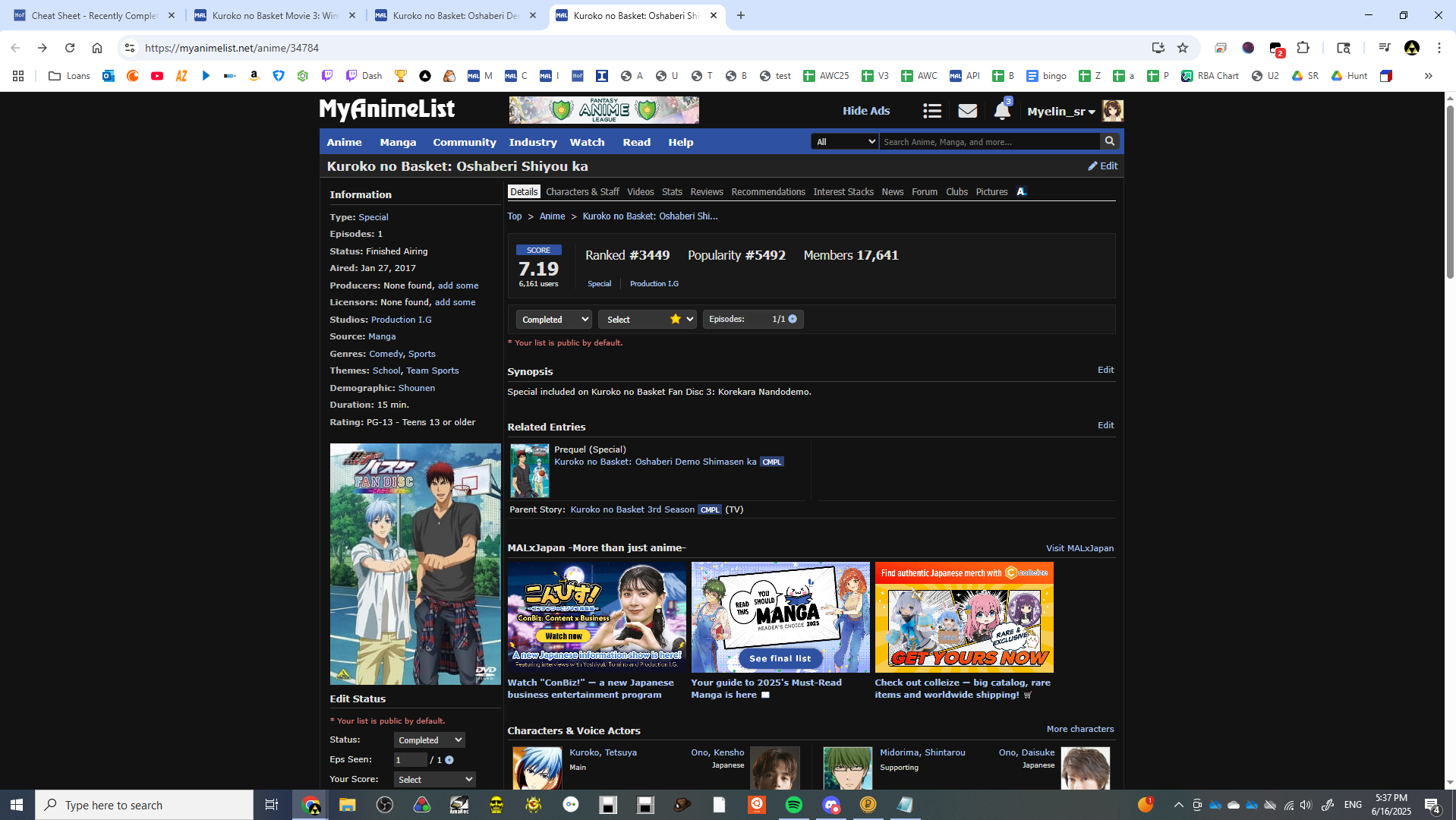Click Edit link beside Synopsis
The height and width of the screenshot is (820, 1456).
coord(1105,370)
